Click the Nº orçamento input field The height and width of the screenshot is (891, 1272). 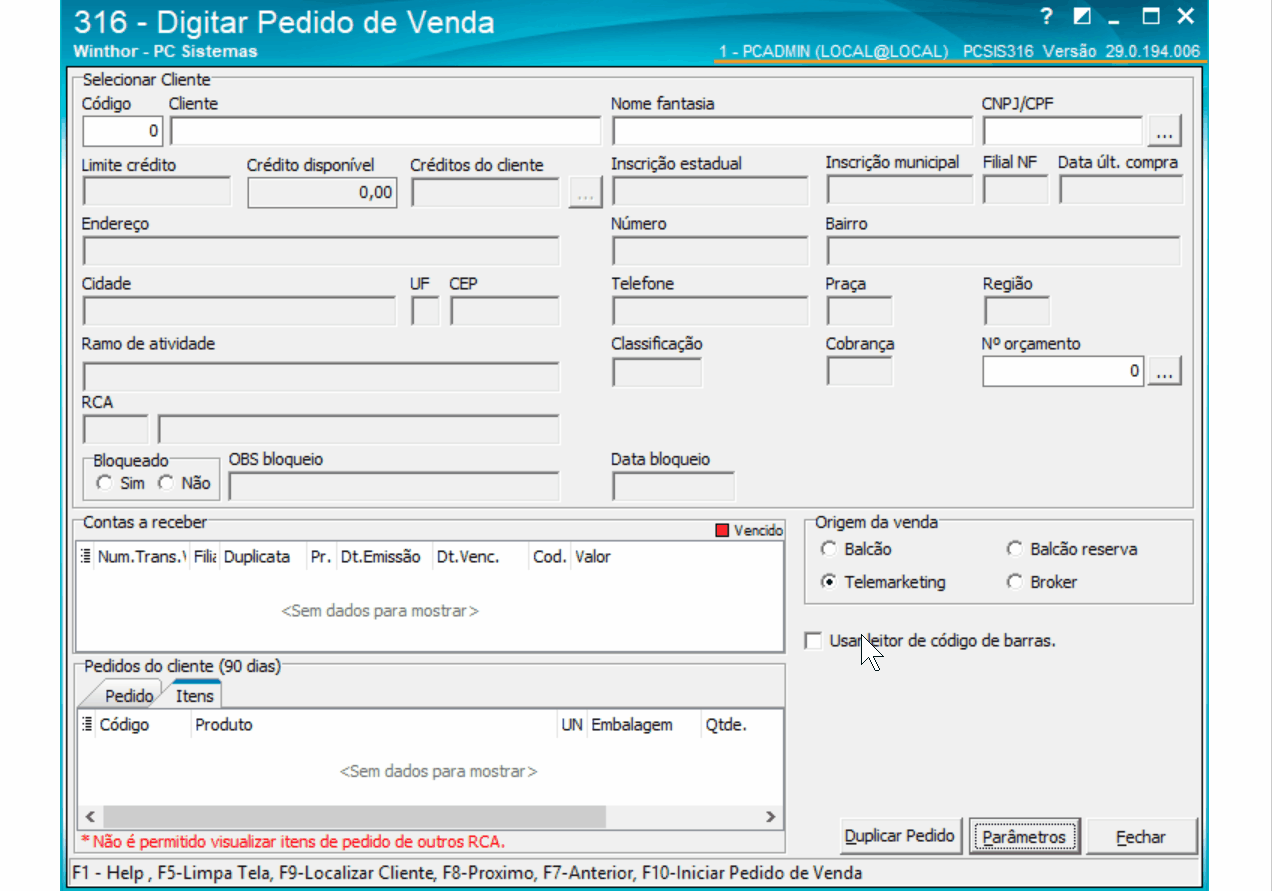tap(1063, 371)
